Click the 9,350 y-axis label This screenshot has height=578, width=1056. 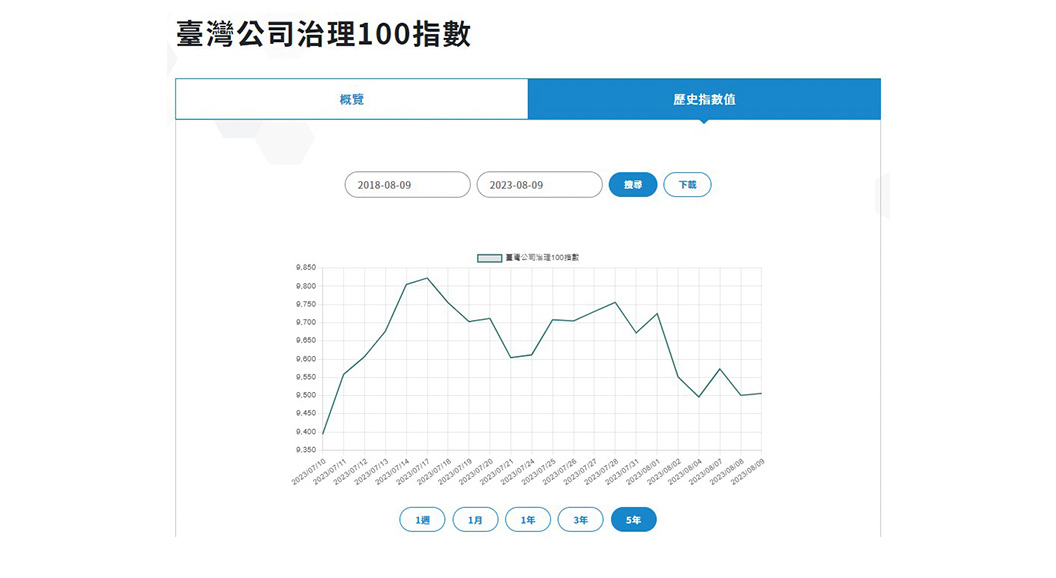[306, 449]
